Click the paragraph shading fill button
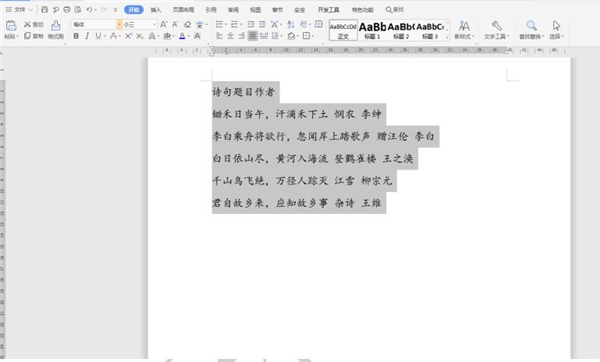The image size is (600, 362). coord(291,36)
